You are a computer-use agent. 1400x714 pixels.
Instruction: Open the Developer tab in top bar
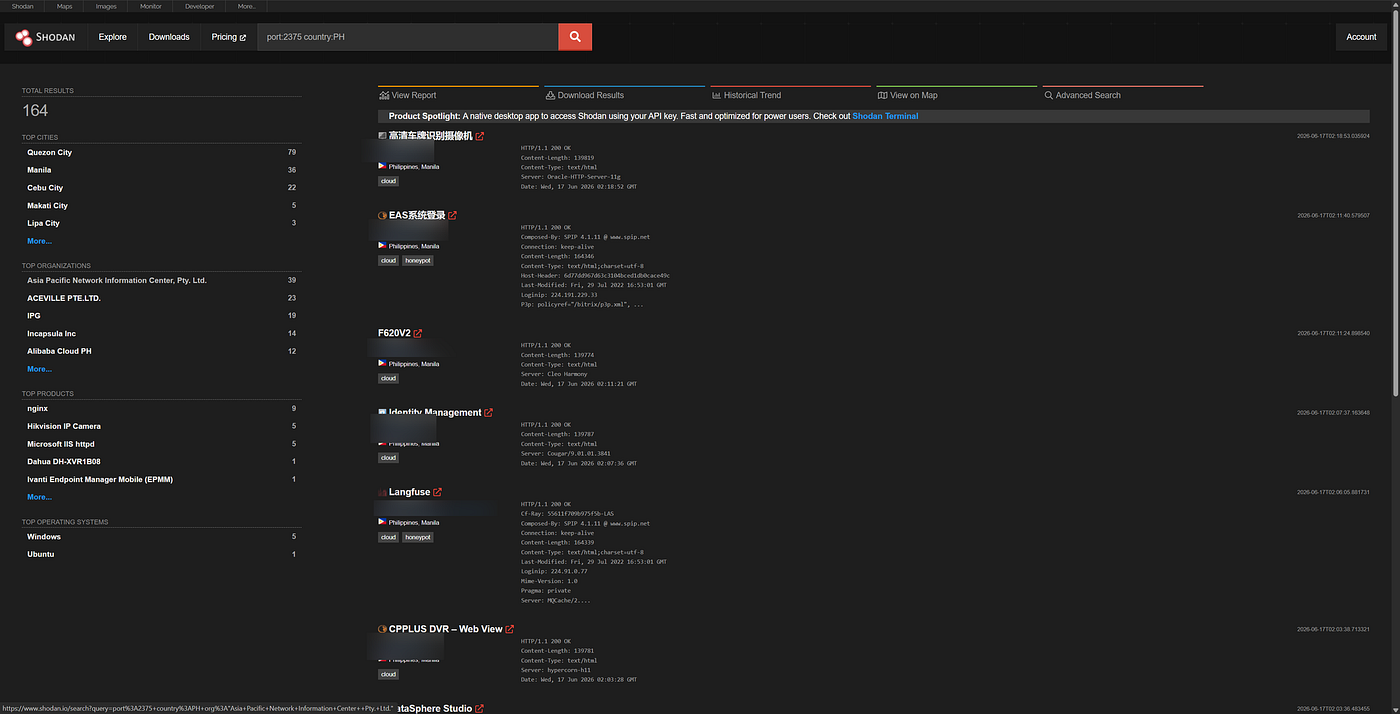[x=200, y=6]
